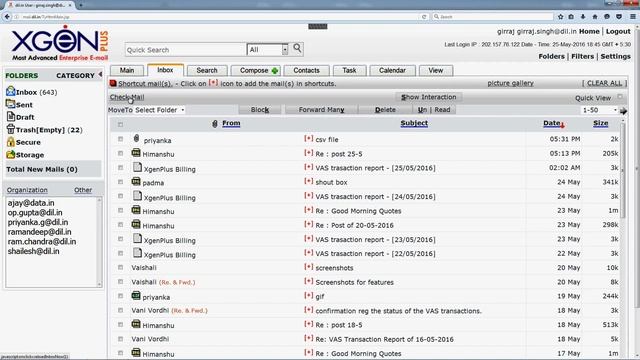Open the MoveTo Select Folder dropdown

pos(146,110)
